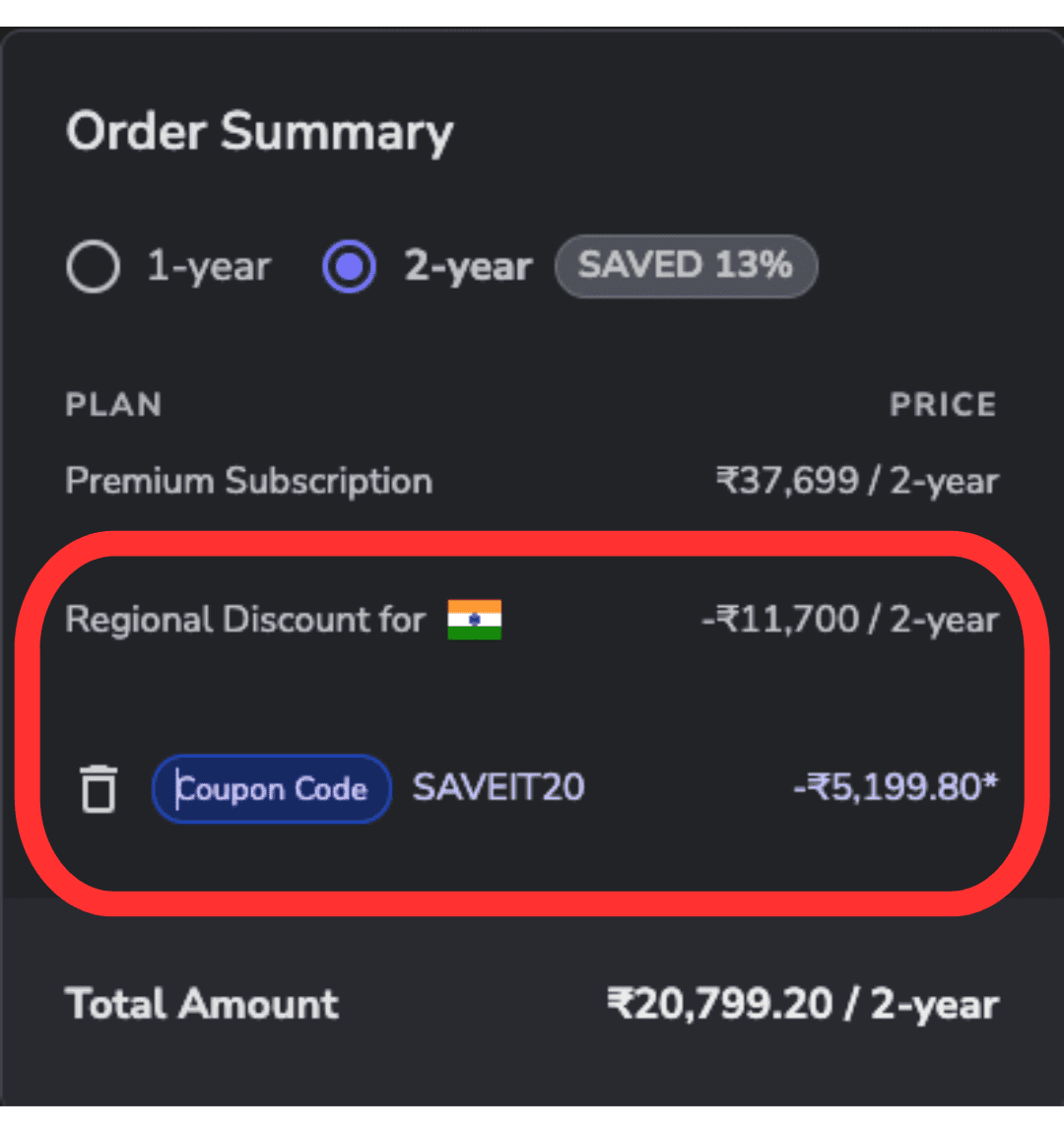The height and width of the screenshot is (1133, 1064).
Task: Click the Order Summary heading
Action: [x=260, y=131]
